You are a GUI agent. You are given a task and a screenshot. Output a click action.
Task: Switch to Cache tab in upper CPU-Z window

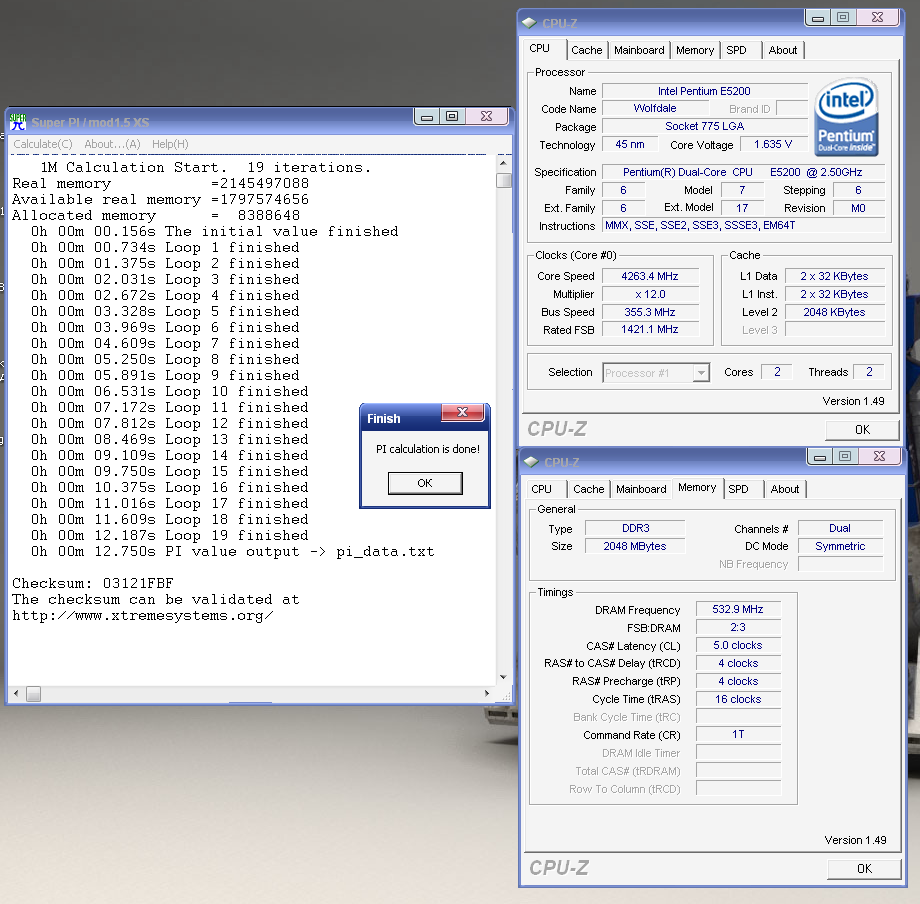[587, 50]
